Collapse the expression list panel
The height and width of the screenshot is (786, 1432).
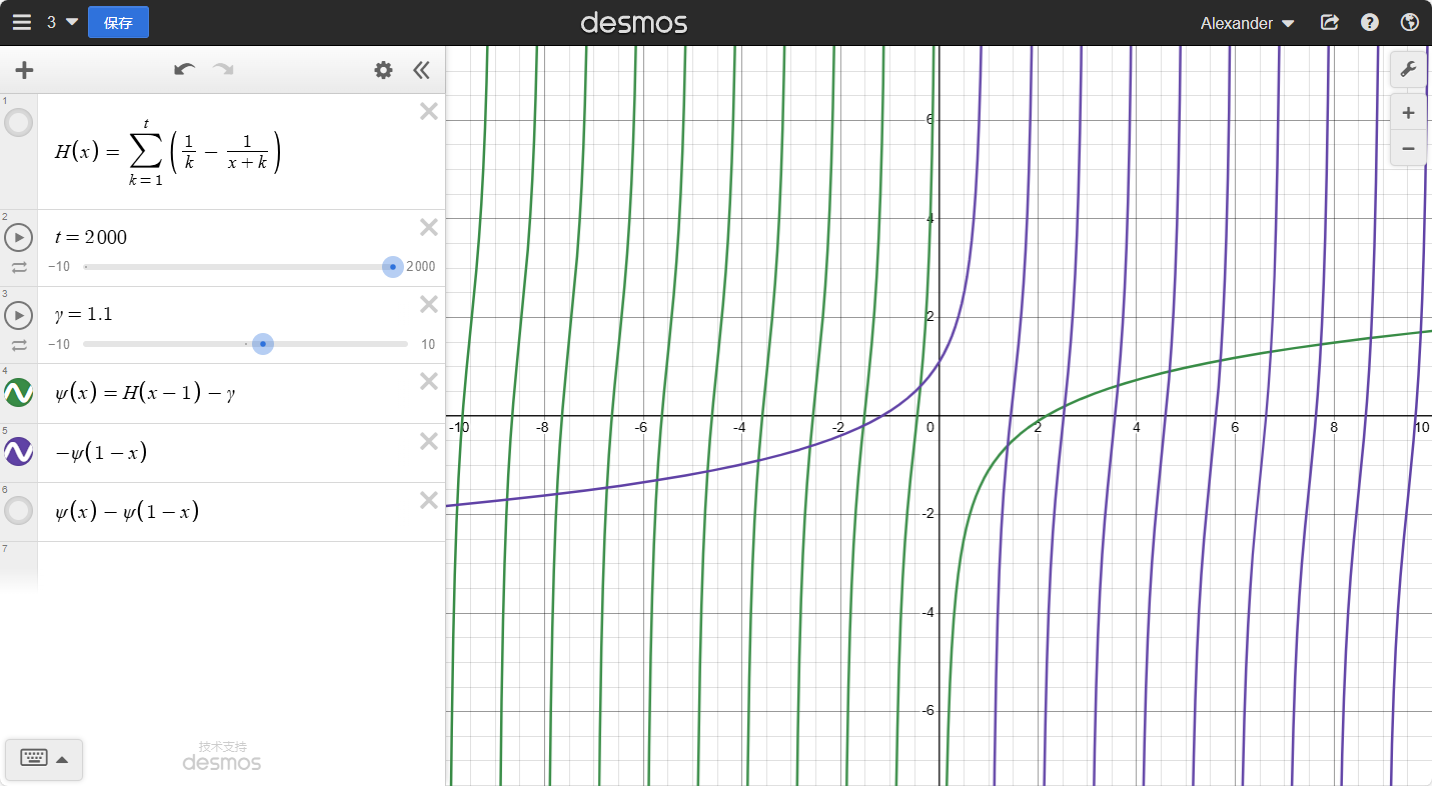[x=421, y=70]
